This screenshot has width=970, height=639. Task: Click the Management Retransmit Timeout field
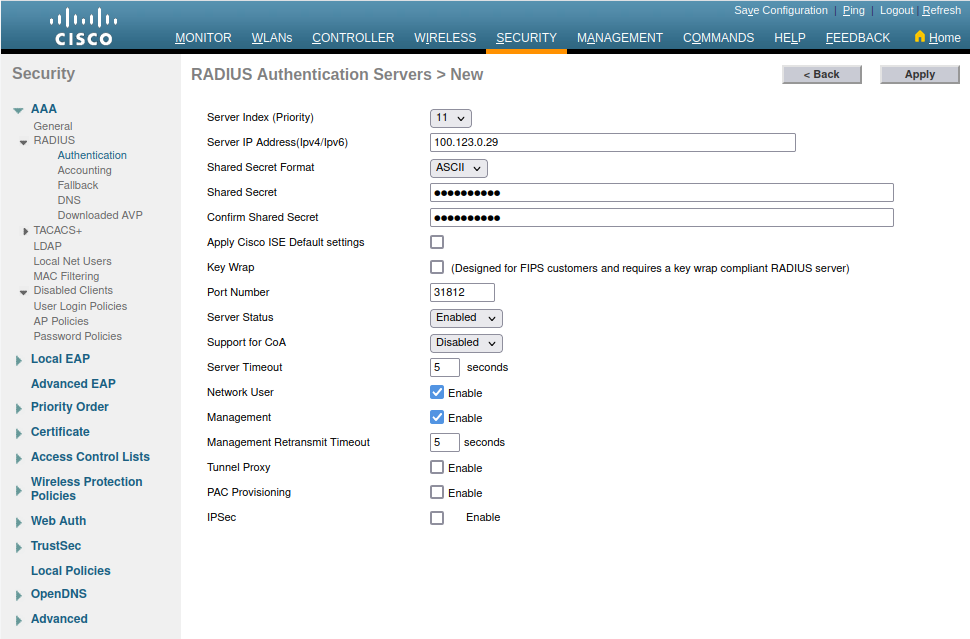point(445,442)
